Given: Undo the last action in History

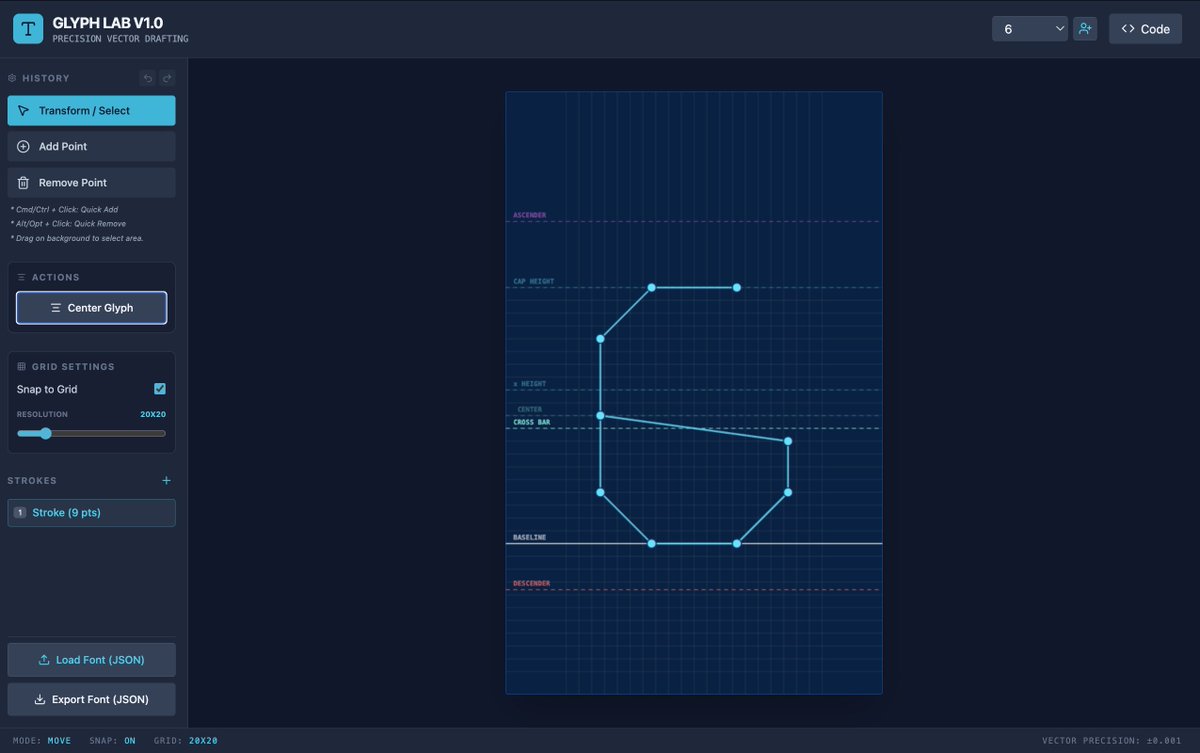Looking at the screenshot, I should [x=148, y=78].
